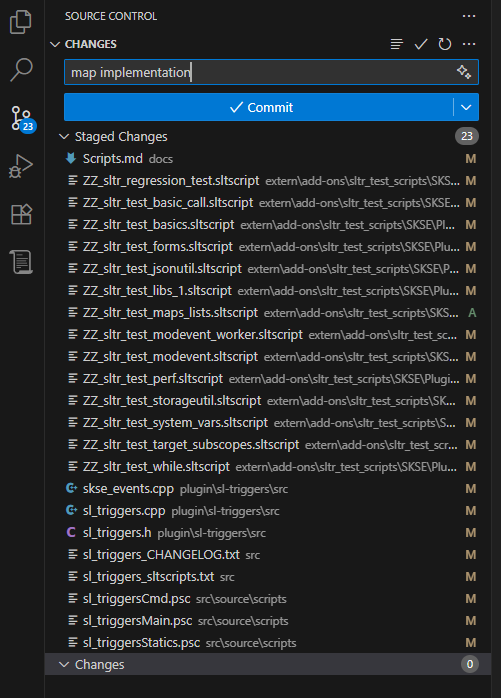Image resolution: width=501 pixels, height=698 pixels.
Task: Generate commit message with sparkle icon
Action: point(464,72)
